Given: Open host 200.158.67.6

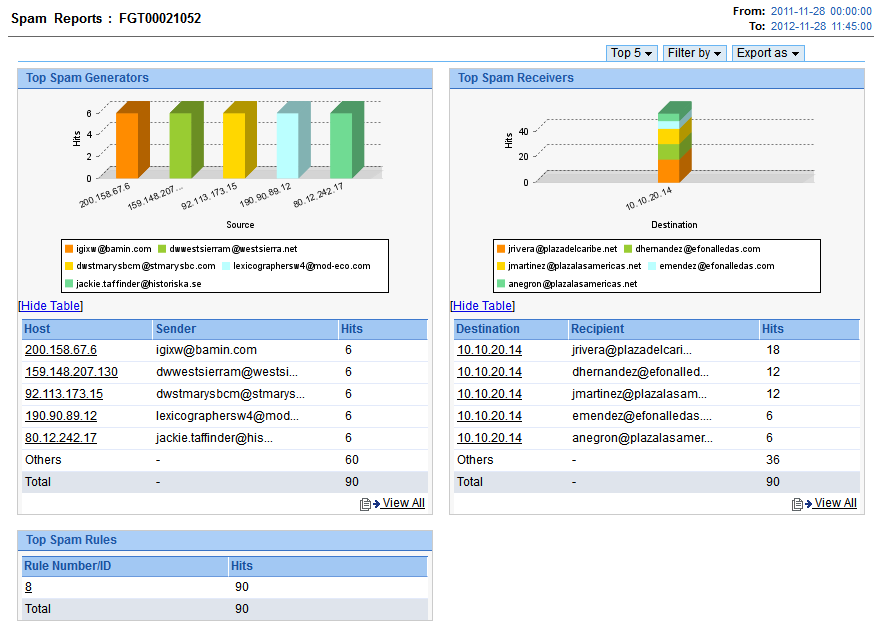Looking at the screenshot, I should click(61, 350).
